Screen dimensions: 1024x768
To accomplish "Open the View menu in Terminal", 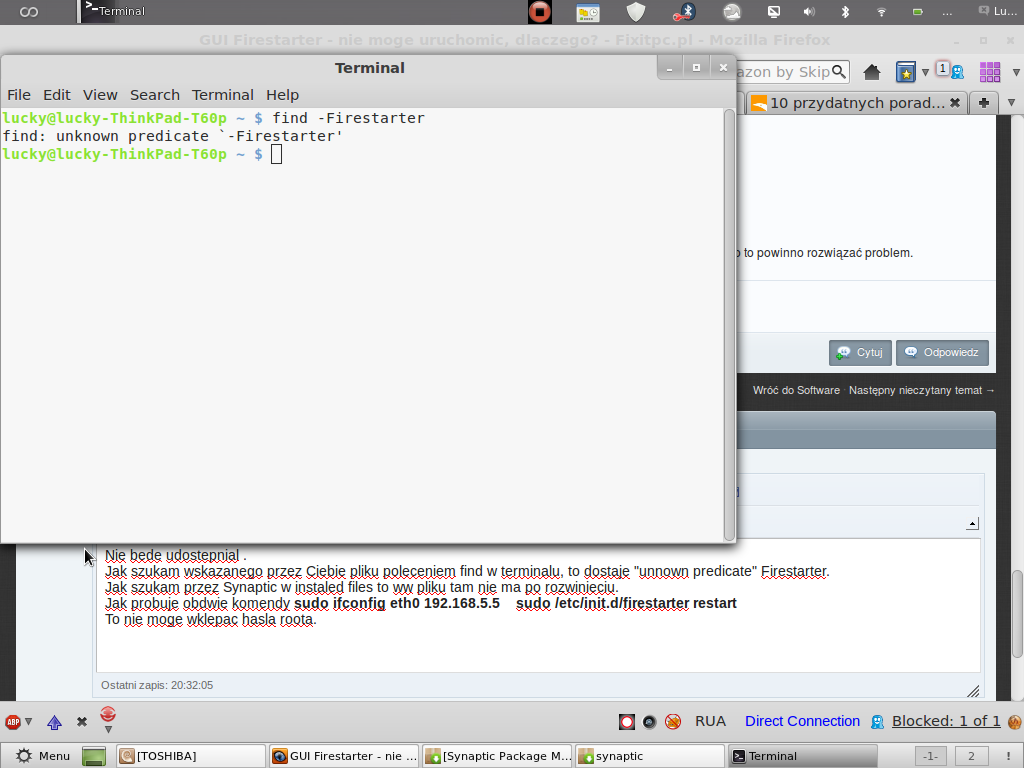I will coord(100,95).
